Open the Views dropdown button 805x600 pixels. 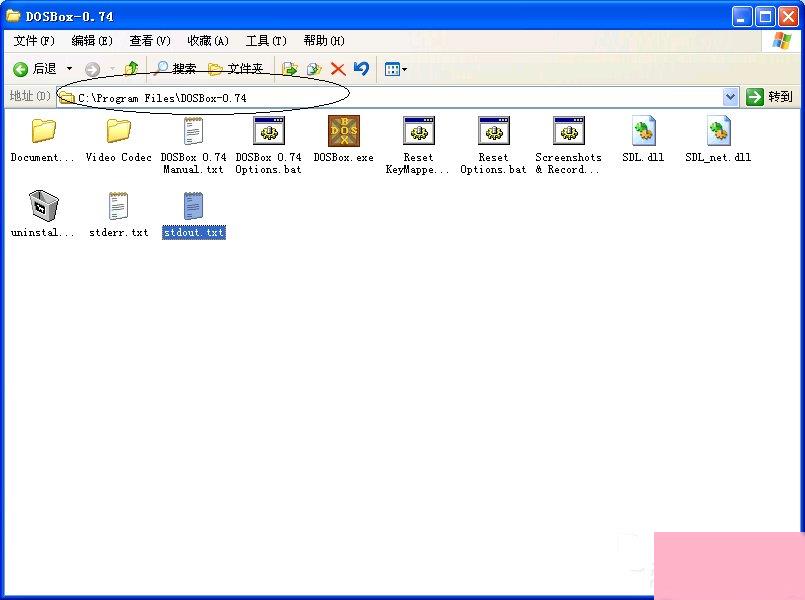point(396,69)
